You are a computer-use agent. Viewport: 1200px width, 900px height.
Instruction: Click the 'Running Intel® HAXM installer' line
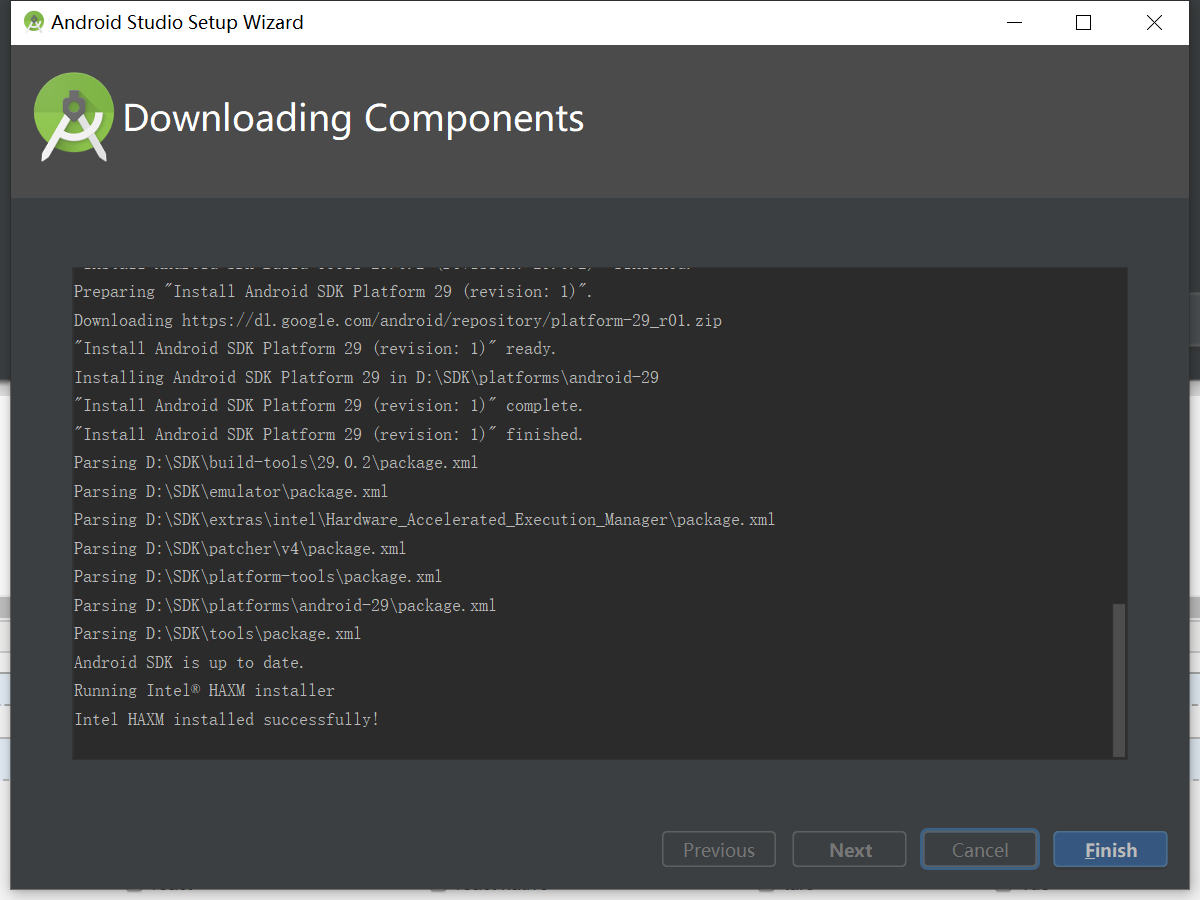point(204,690)
